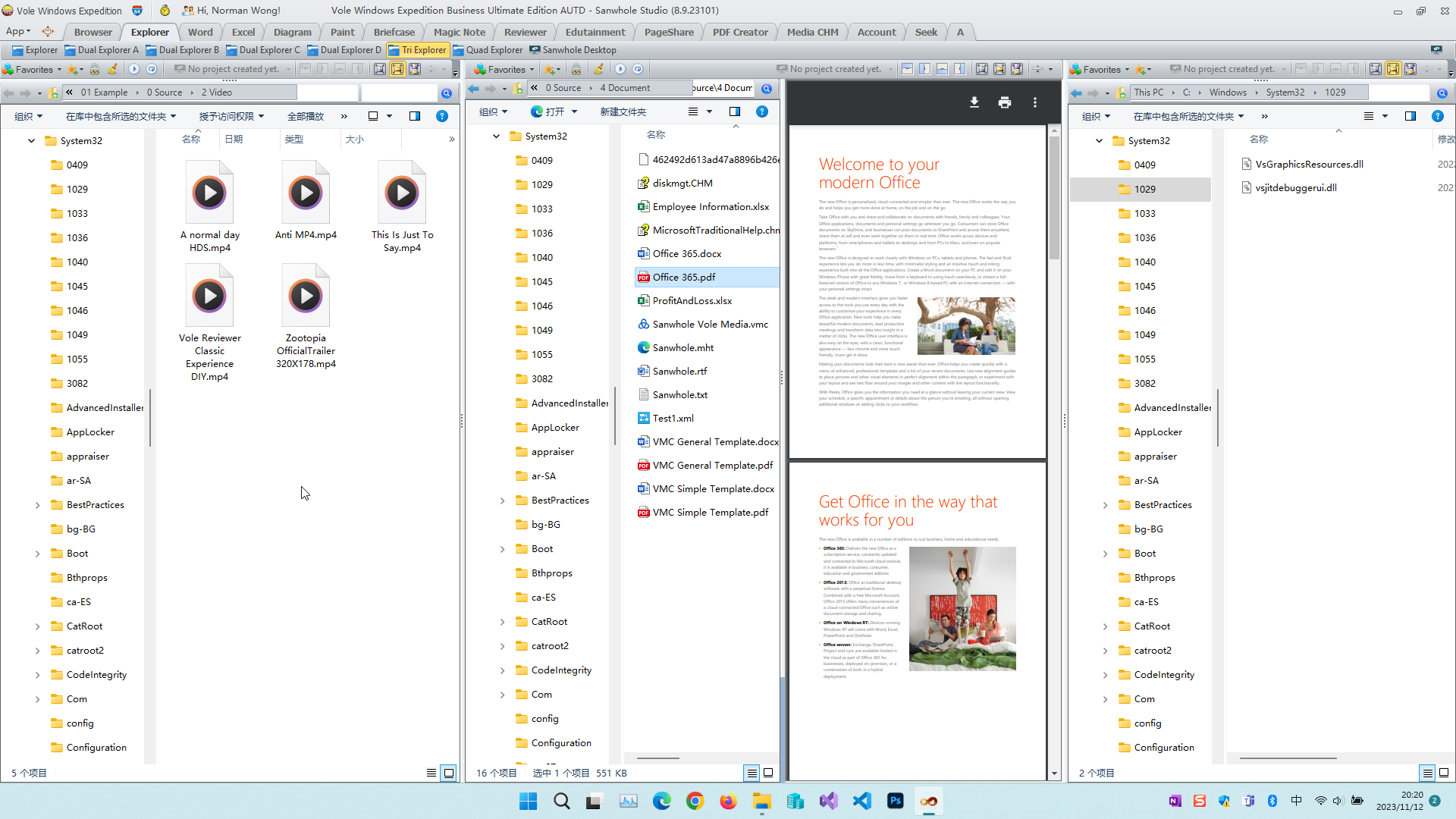Print the previewed Office 365 PDF
The height and width of the screenshot is (819, 1456).
(x=1005, y=102)
